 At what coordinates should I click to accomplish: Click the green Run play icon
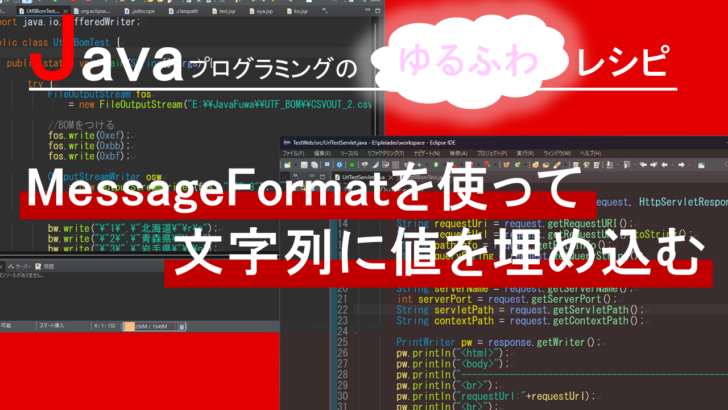[x=436, y=165]
